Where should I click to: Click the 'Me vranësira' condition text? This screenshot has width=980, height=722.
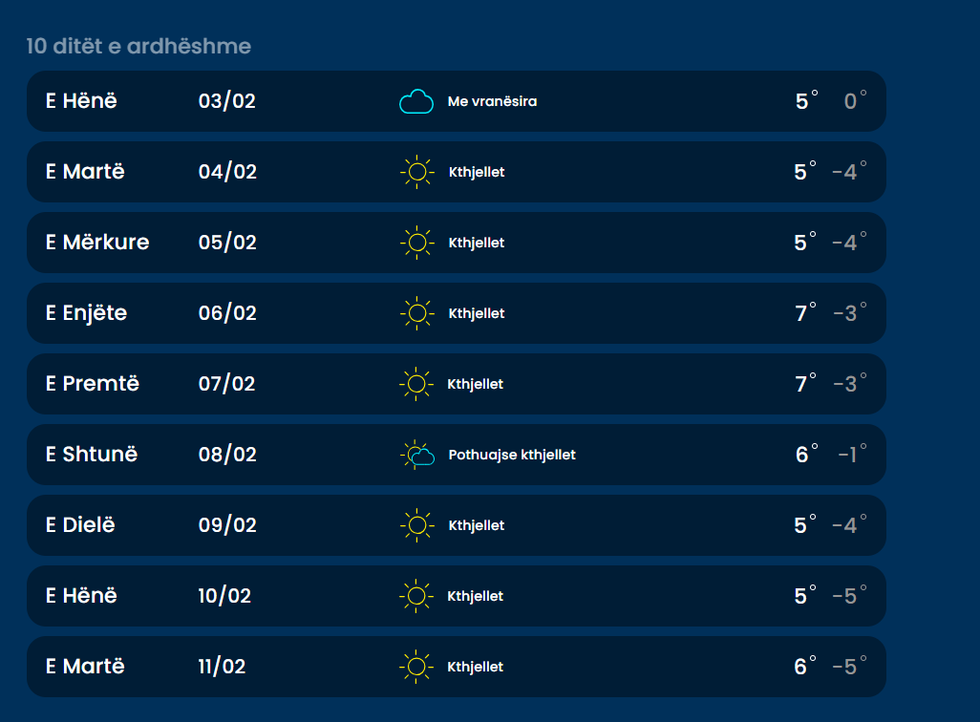(x=492, y=101)
